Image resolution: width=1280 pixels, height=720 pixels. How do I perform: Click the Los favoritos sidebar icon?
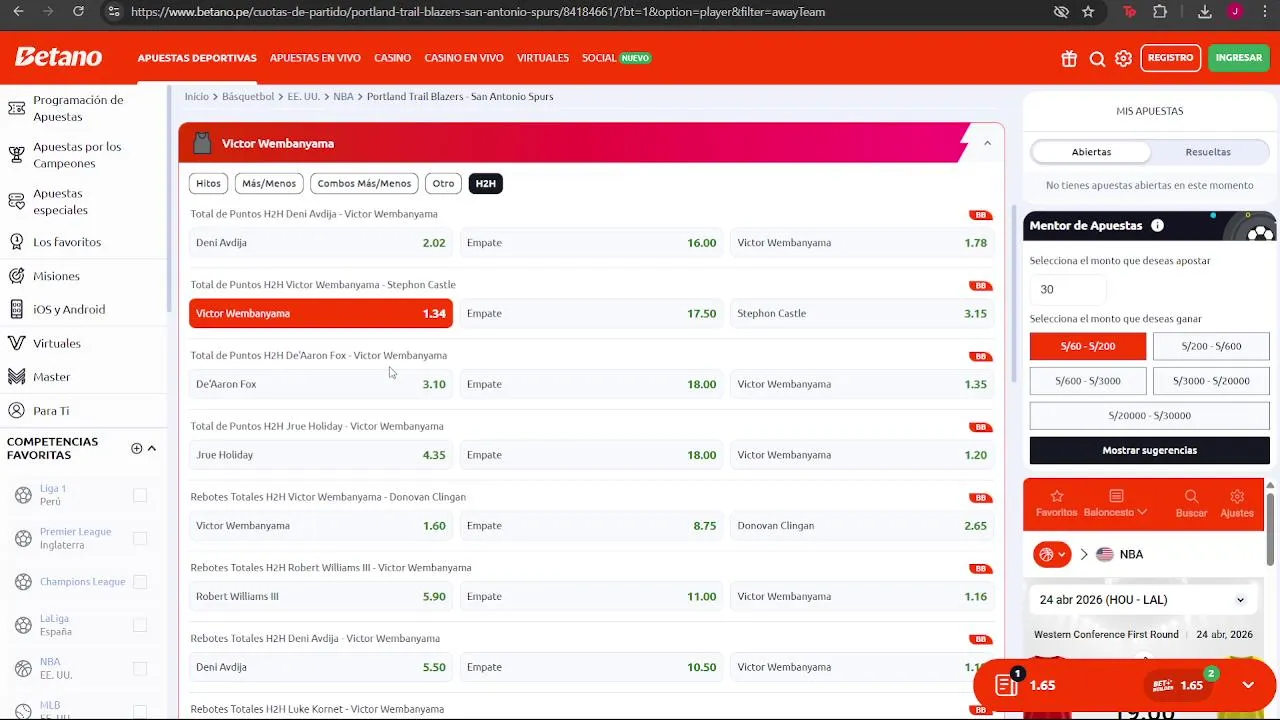coord(16,242)
